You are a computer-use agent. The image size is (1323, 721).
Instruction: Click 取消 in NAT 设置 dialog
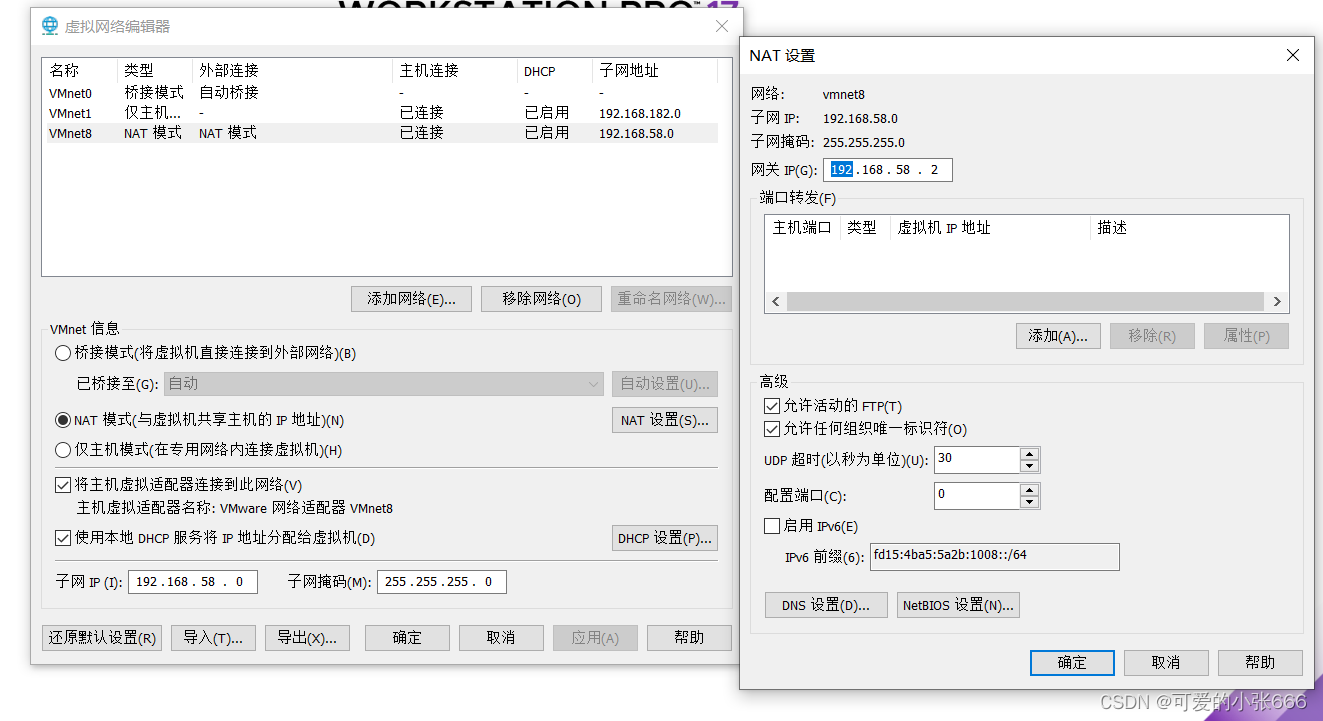tap(1166, 663)
